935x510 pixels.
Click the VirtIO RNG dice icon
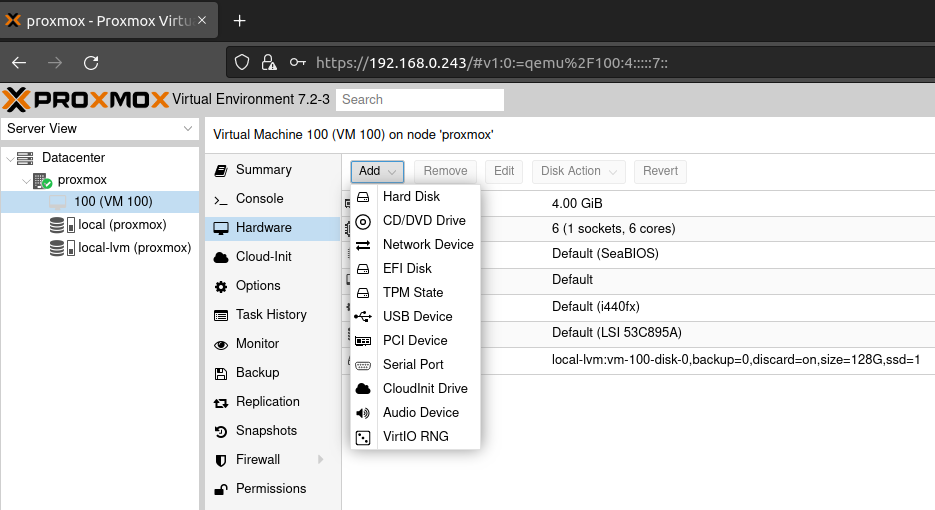[x=363, y=437]
